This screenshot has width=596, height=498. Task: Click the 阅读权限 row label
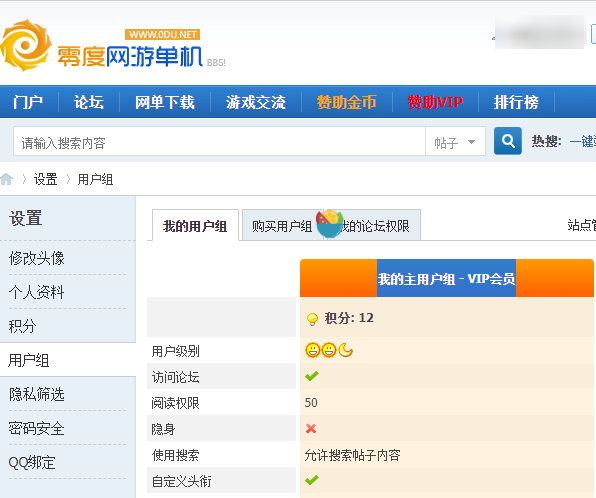[x=175, y=403]
